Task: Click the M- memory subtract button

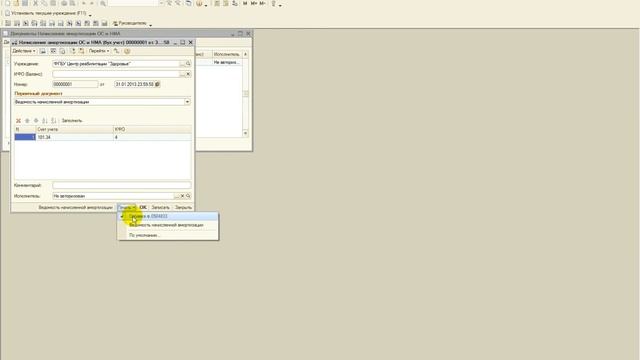Action: click(262, 3)
